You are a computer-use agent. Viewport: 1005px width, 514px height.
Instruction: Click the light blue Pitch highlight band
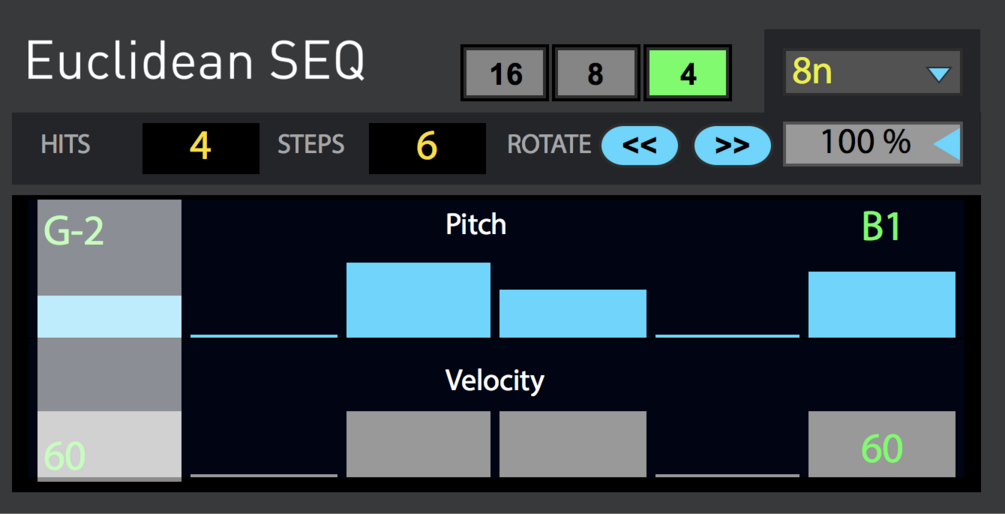(109, 316)
